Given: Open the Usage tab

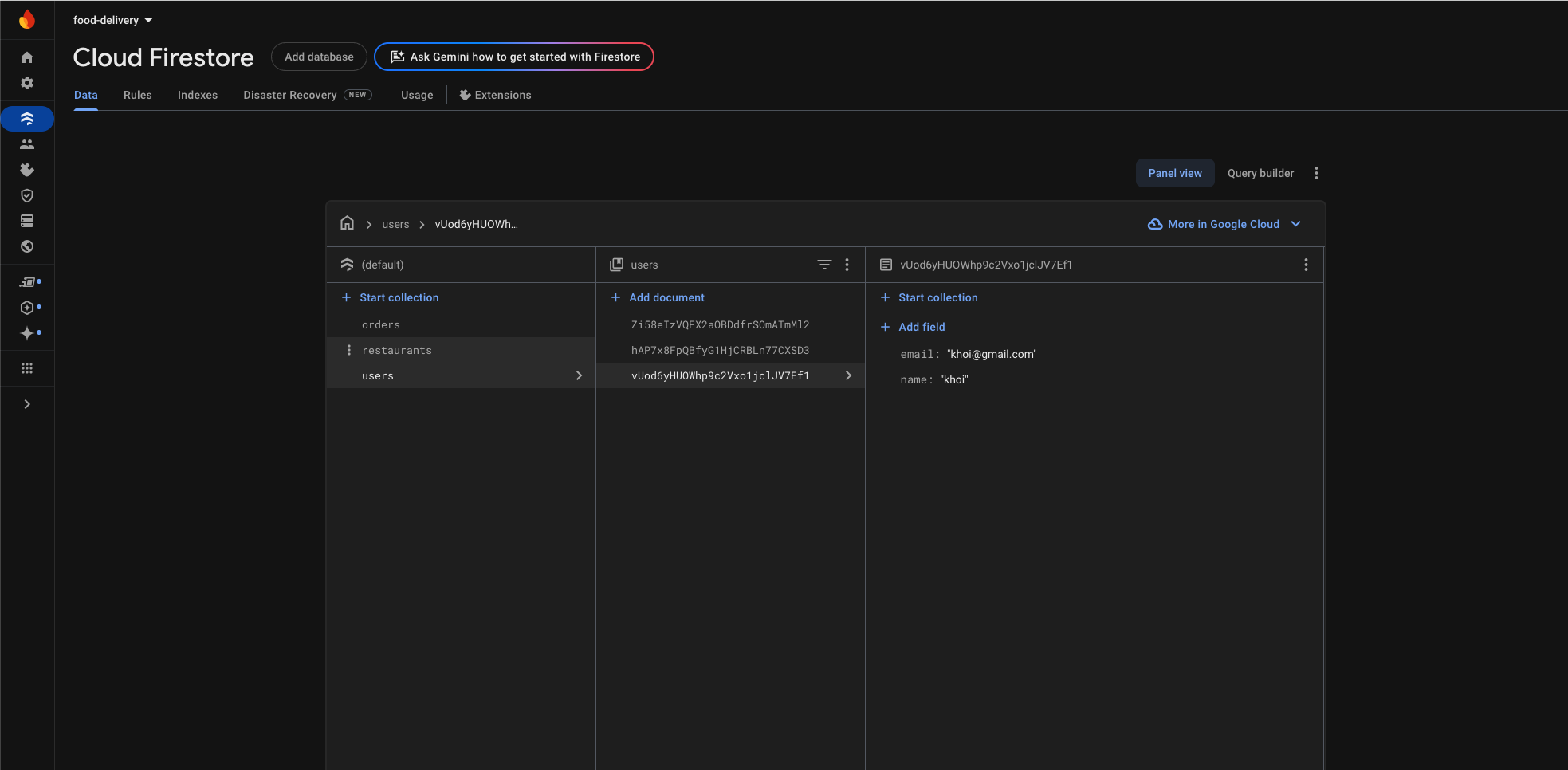Looking at the screenshot, I should tap(417, 95).
